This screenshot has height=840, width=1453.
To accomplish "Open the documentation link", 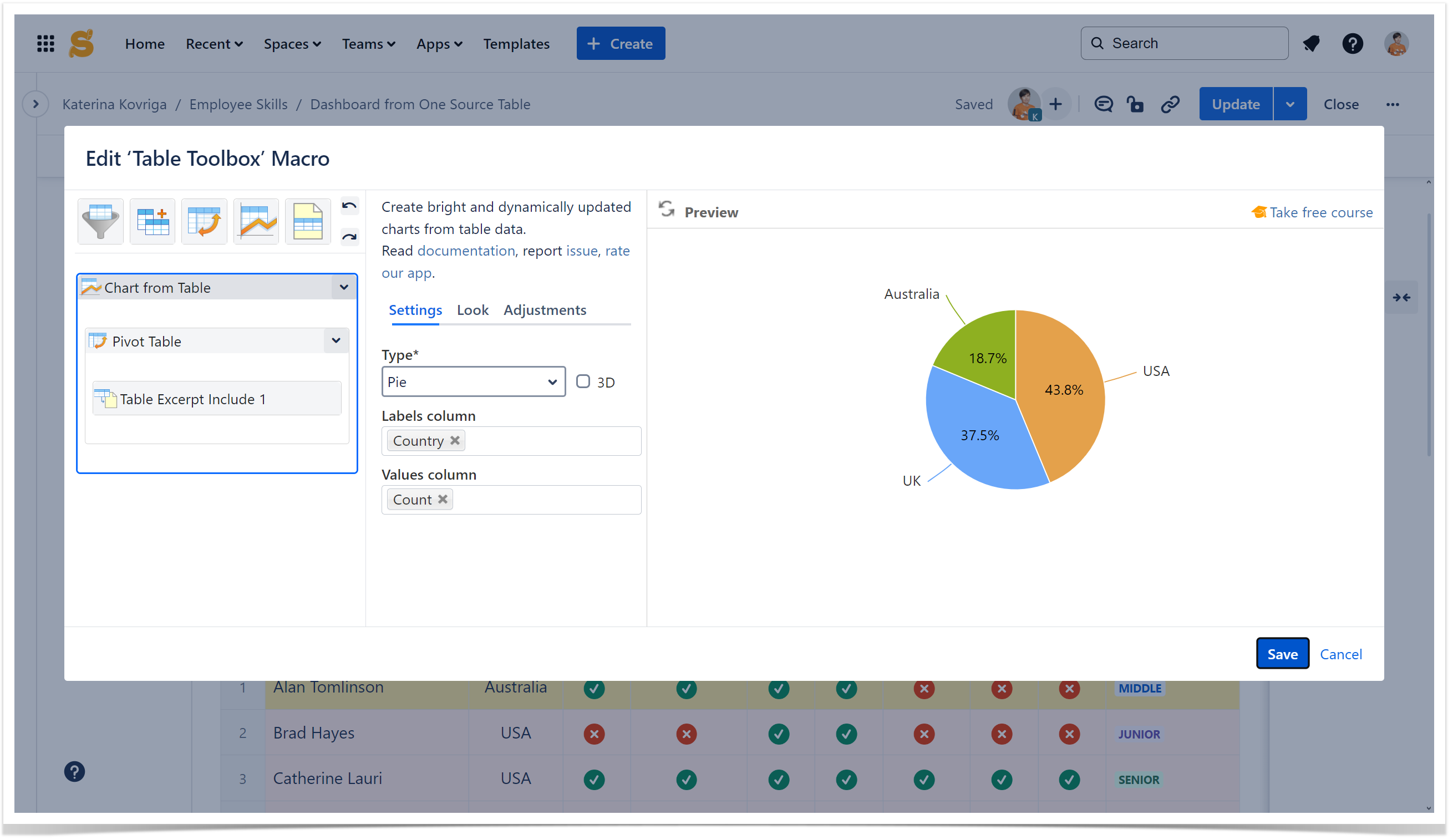I will [465, 251].
